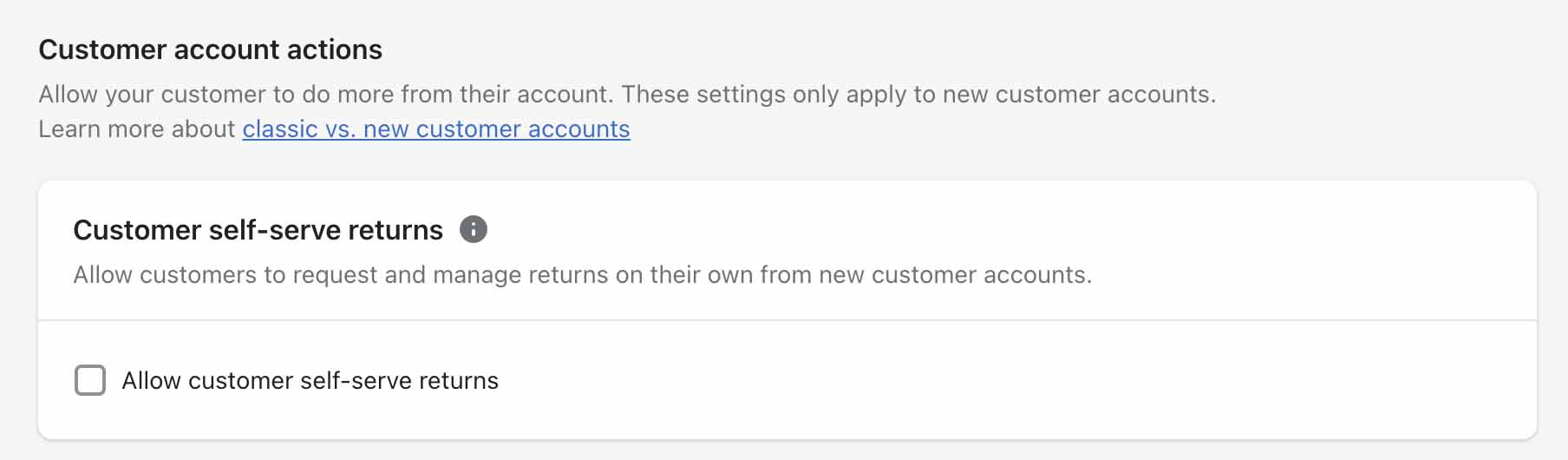Click the "Customer account actions" section heading

click(211, 49)
